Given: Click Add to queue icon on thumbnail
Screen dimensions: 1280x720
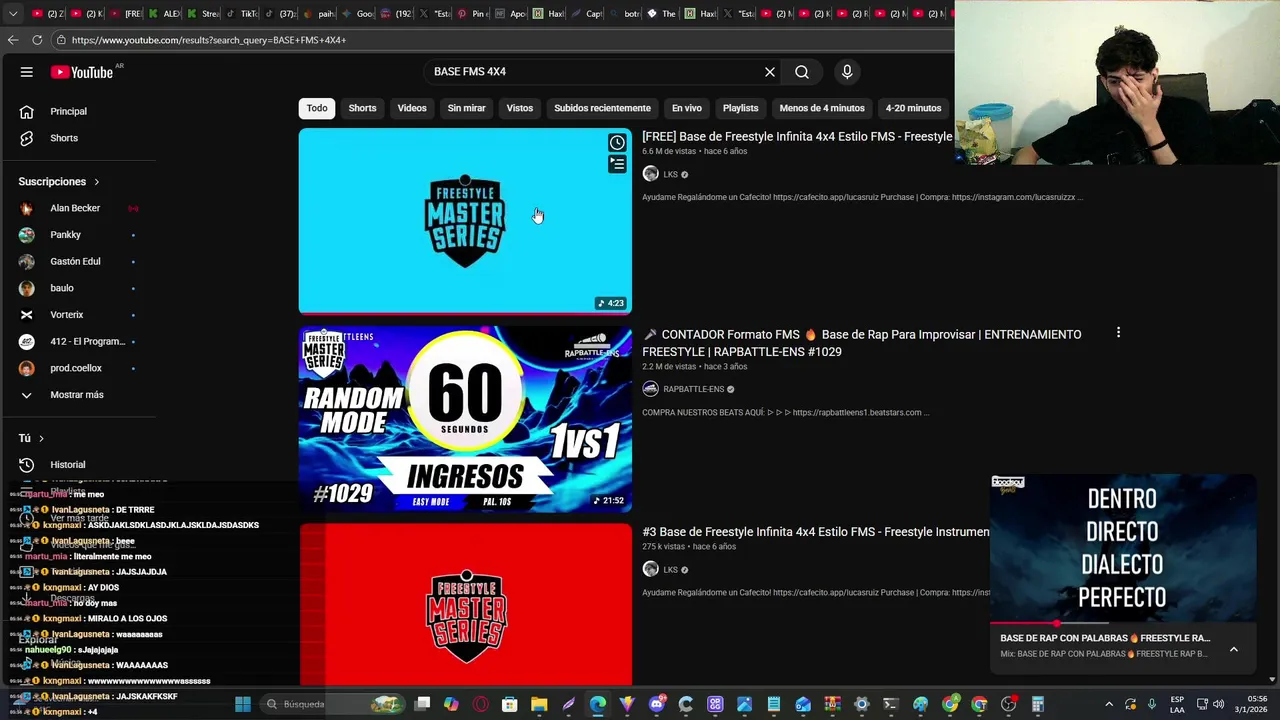Looking at the screenshot, I should pos(617,164).
